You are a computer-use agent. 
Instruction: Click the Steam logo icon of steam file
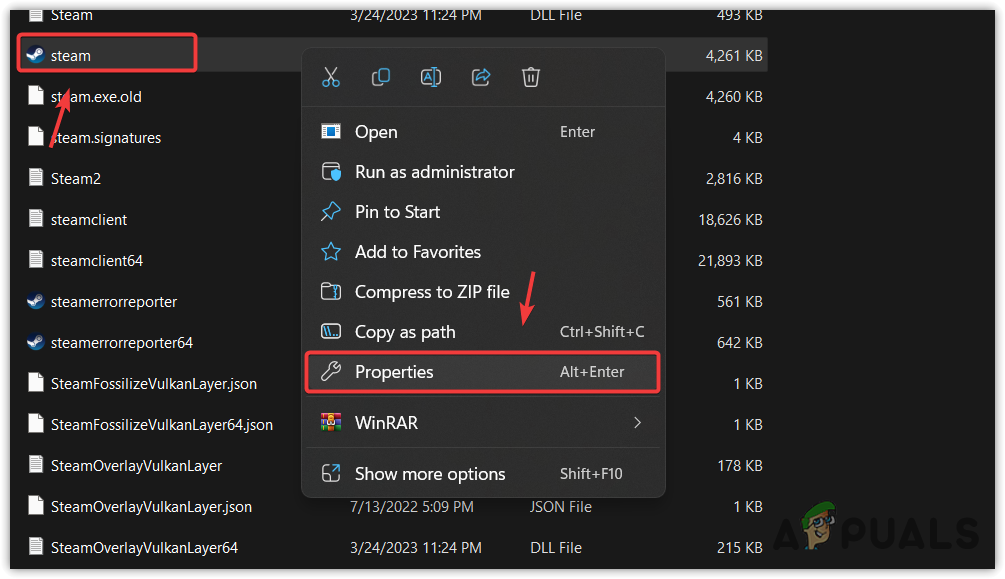pos(35,55)
